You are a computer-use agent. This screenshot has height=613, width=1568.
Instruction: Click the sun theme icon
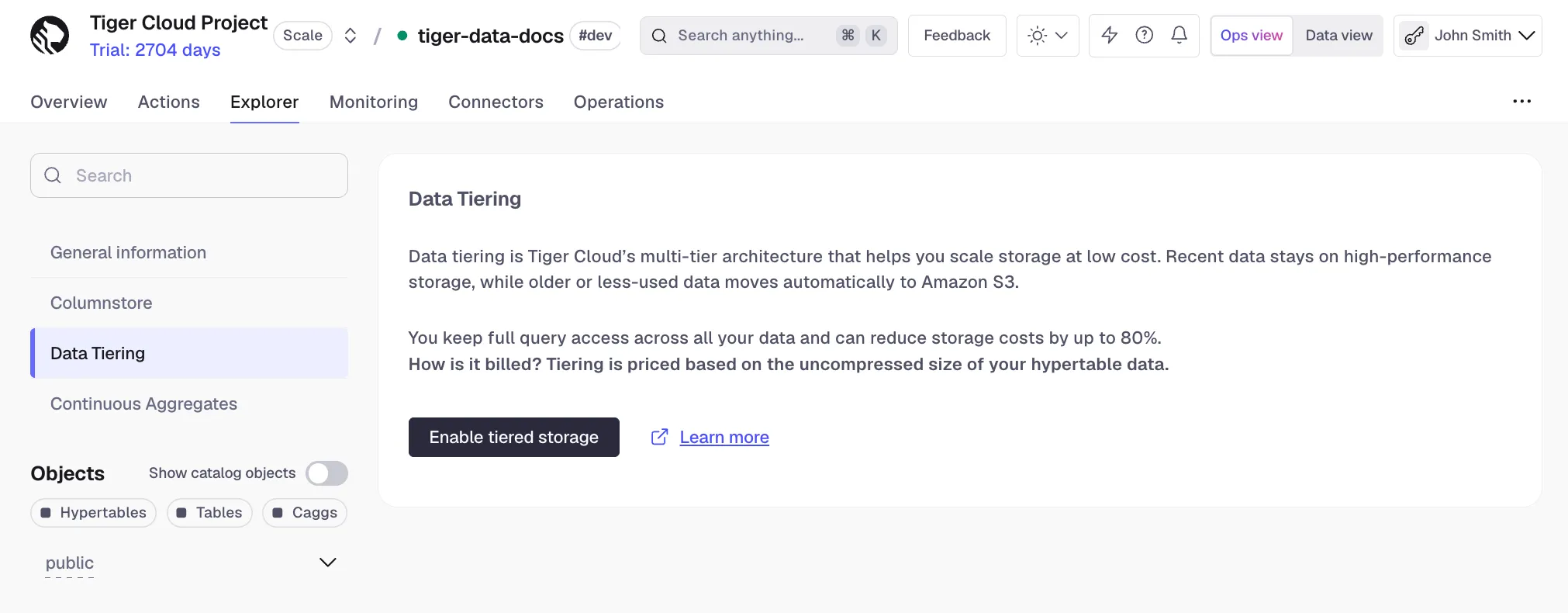[1038, 36]
